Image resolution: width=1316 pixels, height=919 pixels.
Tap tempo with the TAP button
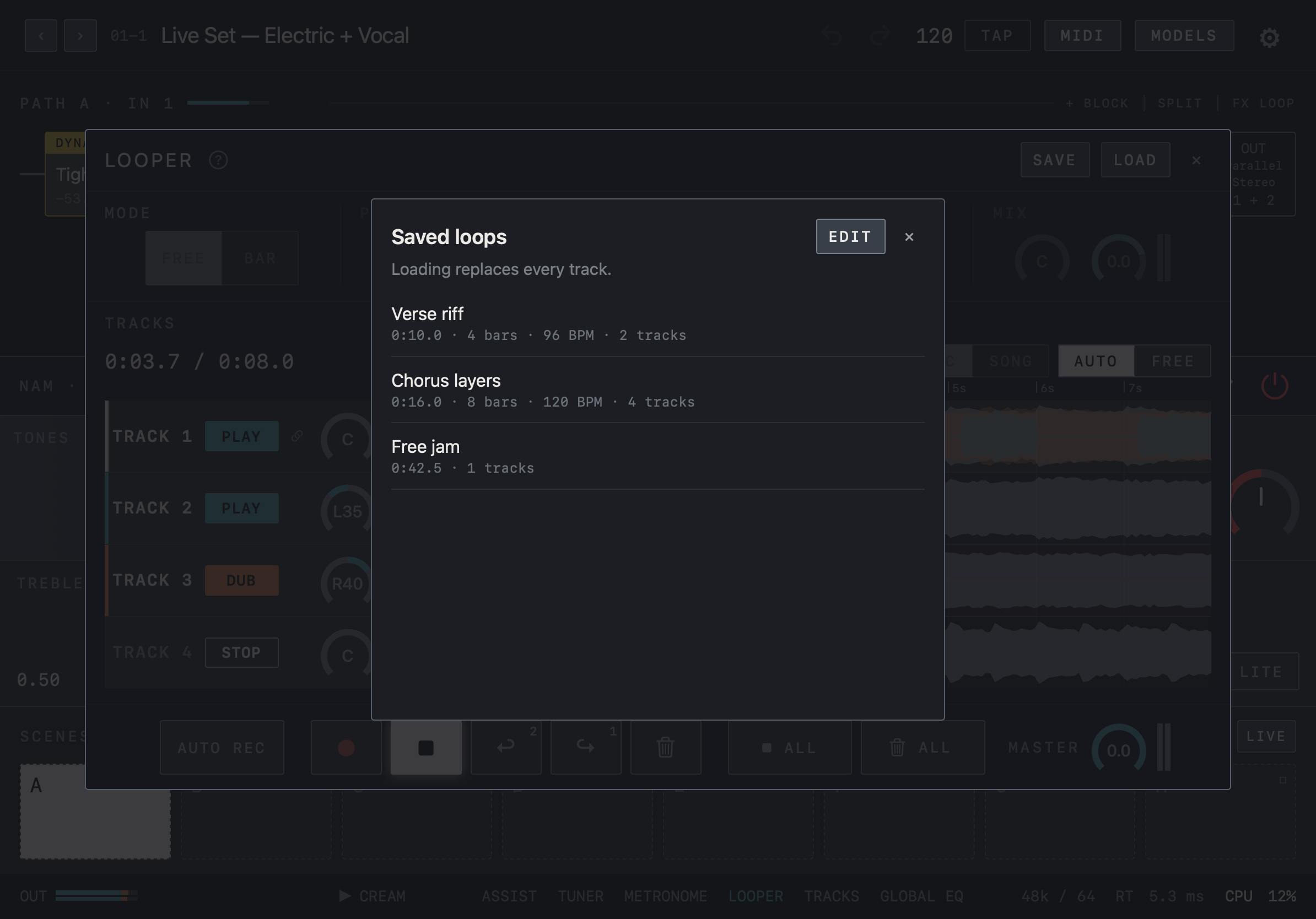tap(997, 35)
